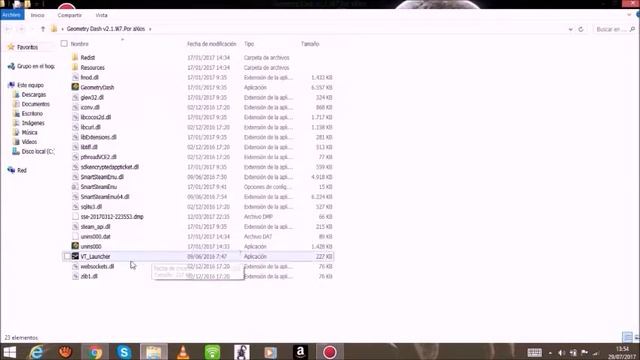Select the GeometryDash application icon
The image size is (640, 360).
pyautogui.click(x=75, y=87)
